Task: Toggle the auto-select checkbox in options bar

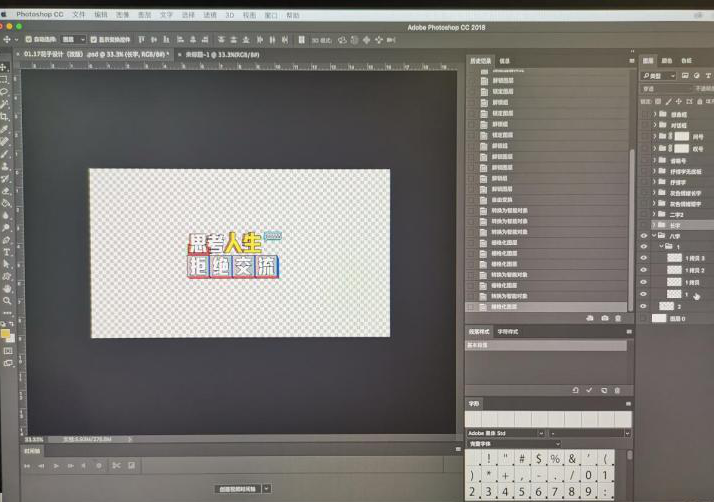Action: (x=27, y=38)
